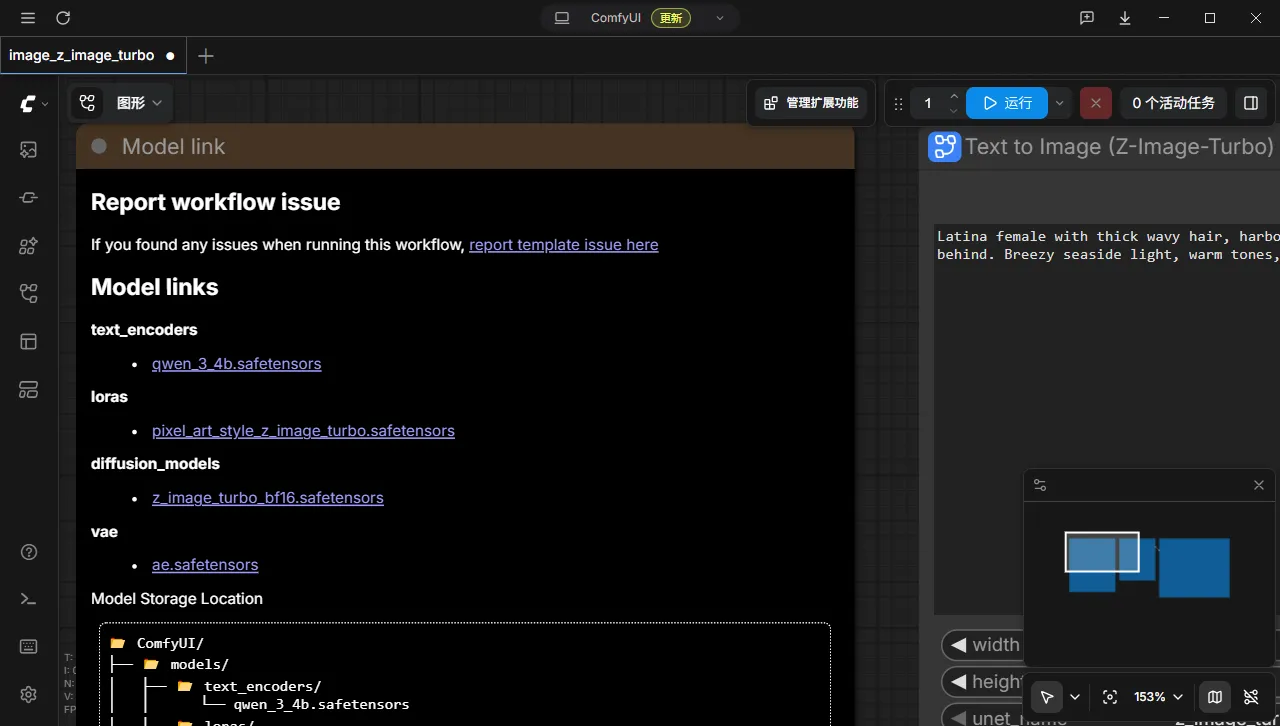Toggle the minimap map icon
This screenshot has height=726, width=1280.
point(1215,697)
